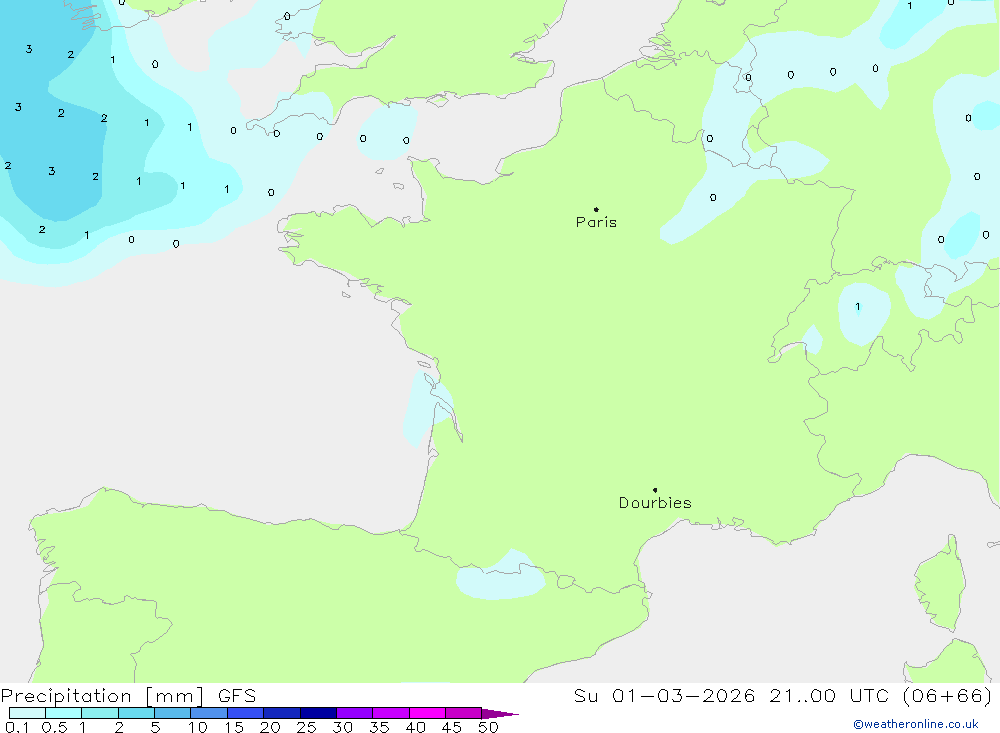This screenshot has width=1000, height=733.
Task: Pick the 10–15 mm legend color swatch
Action: point(209,713)
